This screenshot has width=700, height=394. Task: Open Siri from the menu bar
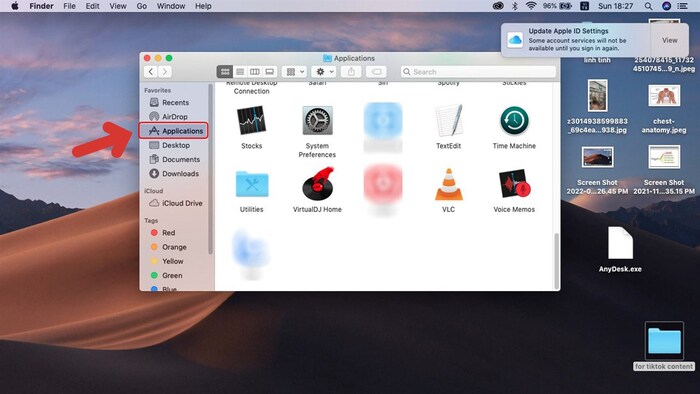pyautogui.click(x=666, y=6)
